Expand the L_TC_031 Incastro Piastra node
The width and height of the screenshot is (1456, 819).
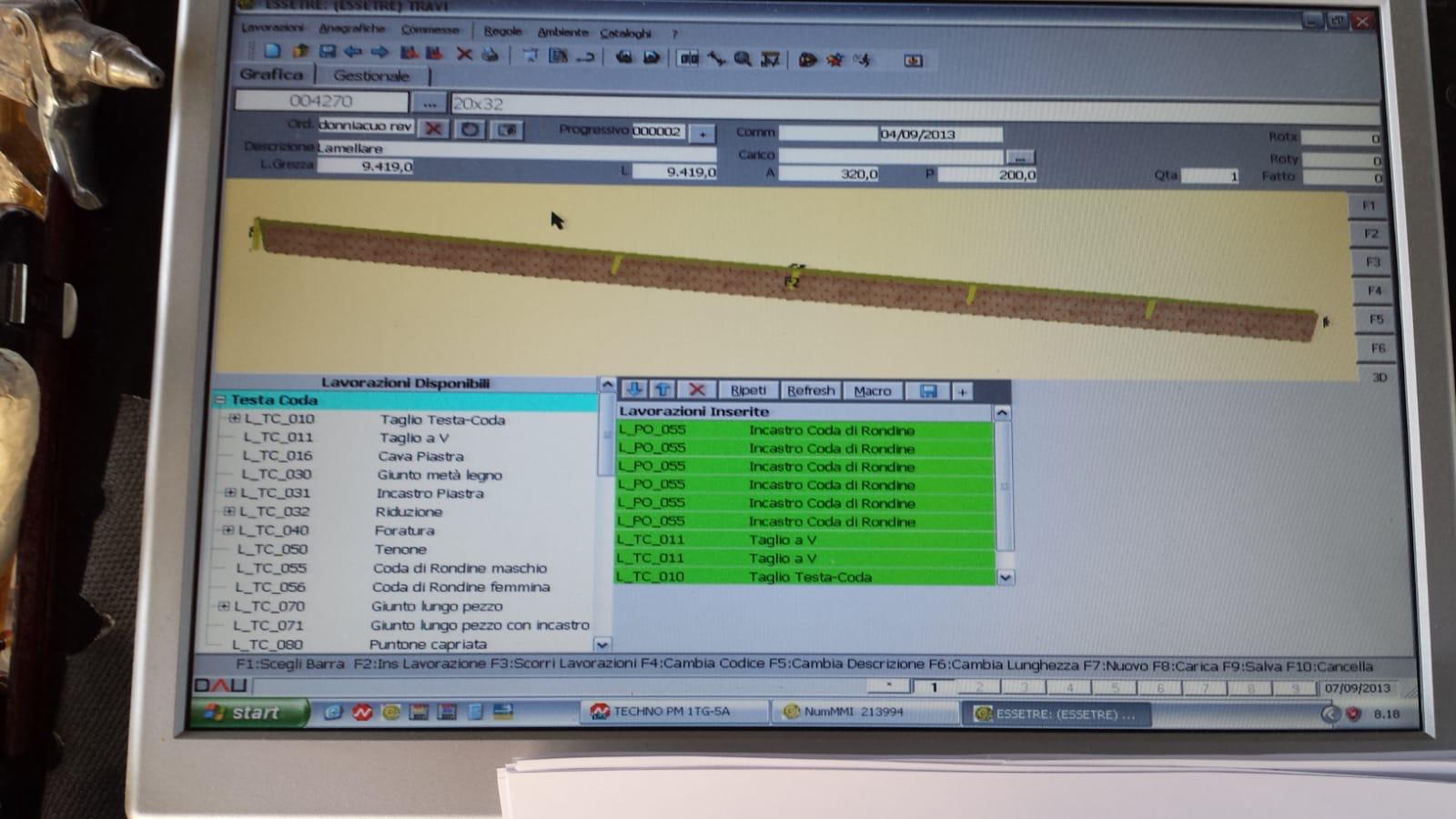click(230, 492)
